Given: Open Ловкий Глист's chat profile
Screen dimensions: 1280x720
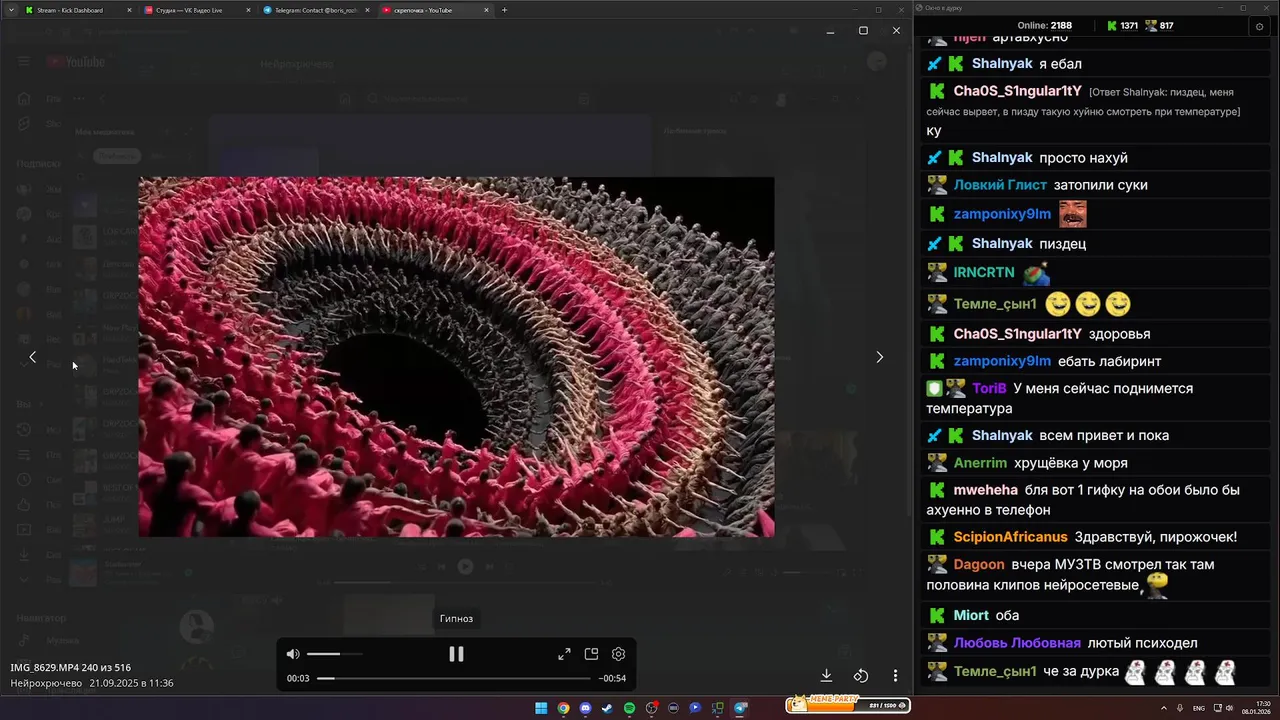Looking at the screenshot, I should 1000,185.
